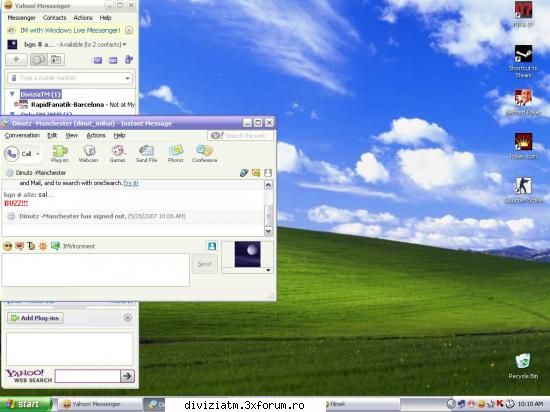Click the yellow folders icon in the IM header
This screenshot has height=412, width=550.
(256, 173)
